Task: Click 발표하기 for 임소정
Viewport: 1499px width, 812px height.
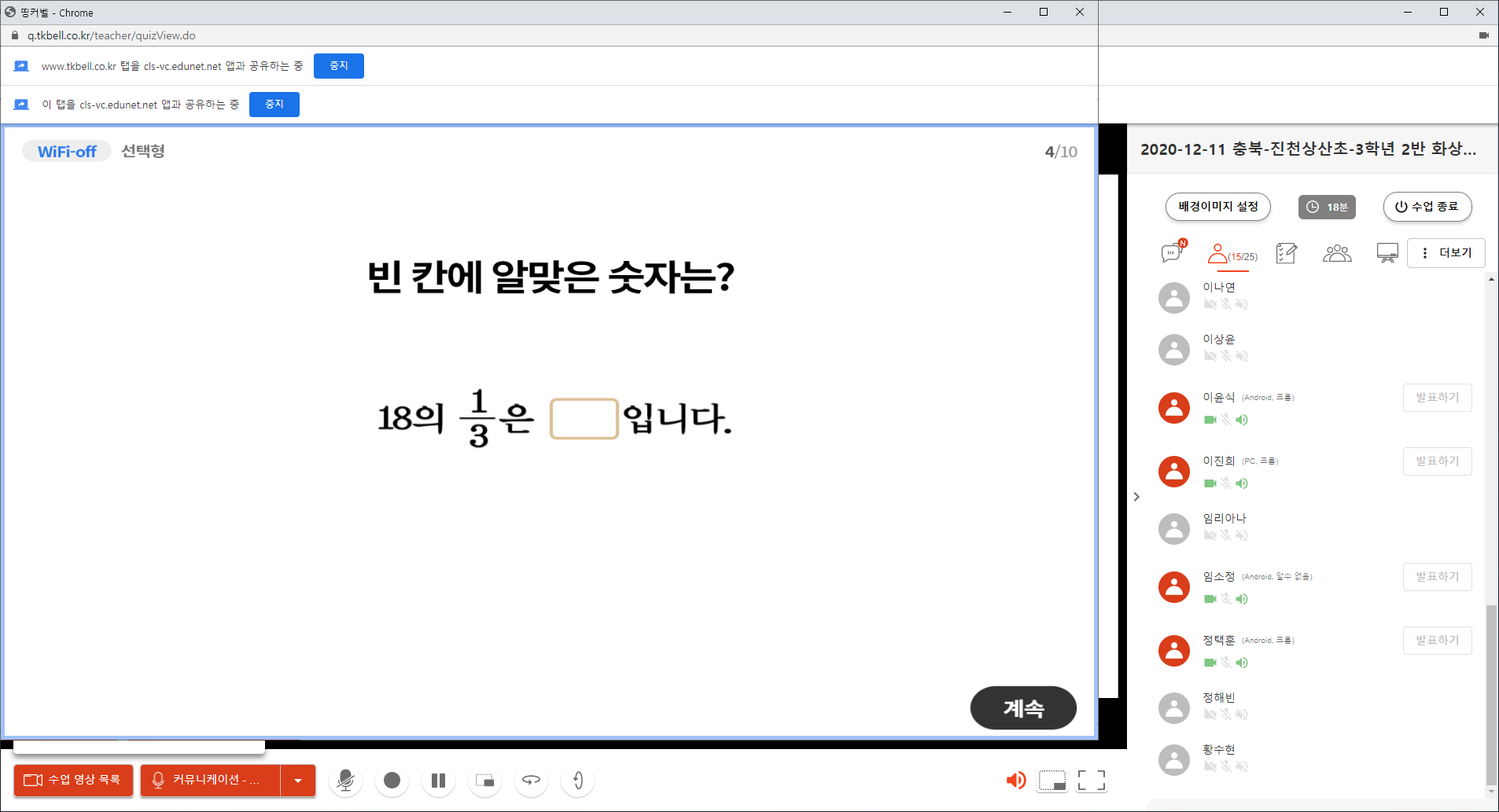Action: (1437, 577)
